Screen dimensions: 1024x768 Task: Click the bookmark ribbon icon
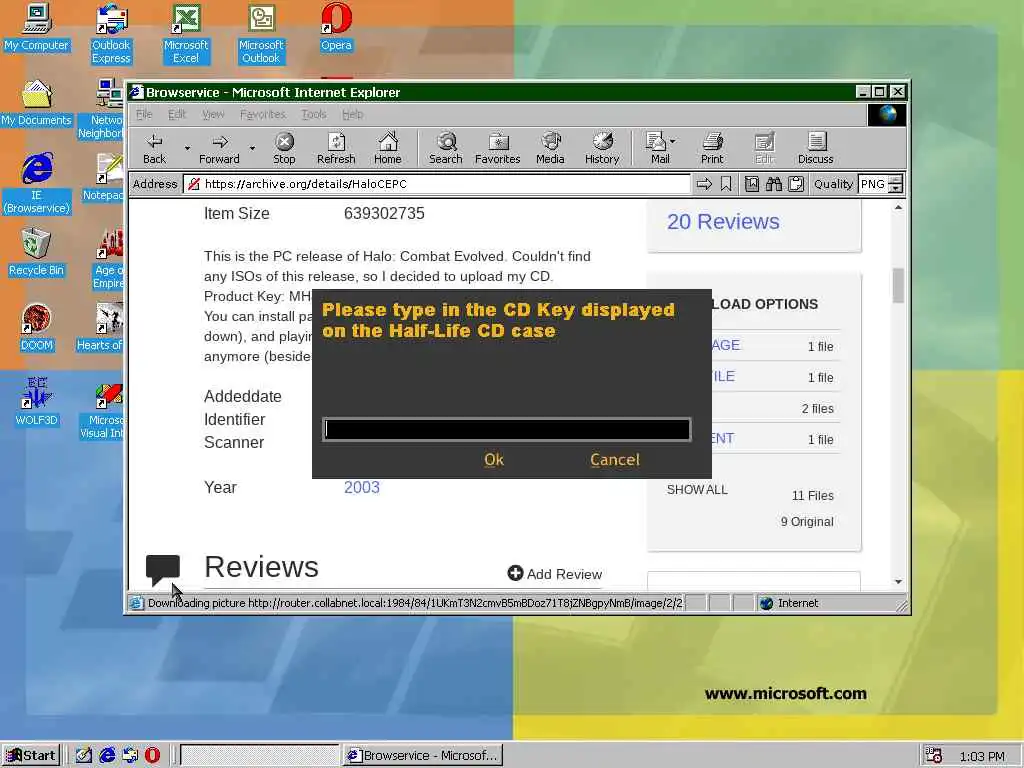pyautogui.click(x=726, y=184)
